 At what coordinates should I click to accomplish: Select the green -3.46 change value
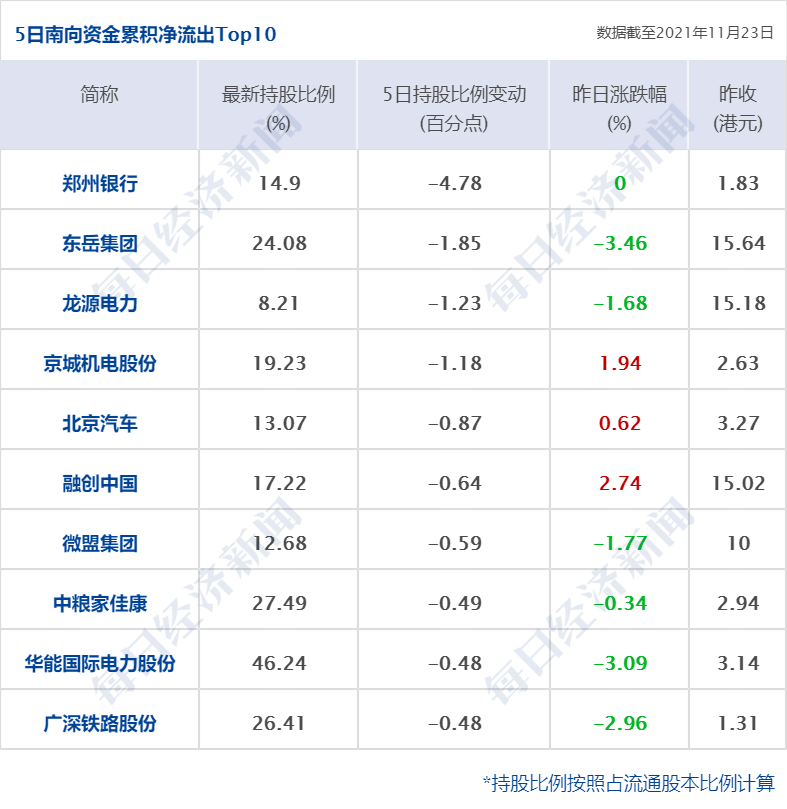(619, 243)
